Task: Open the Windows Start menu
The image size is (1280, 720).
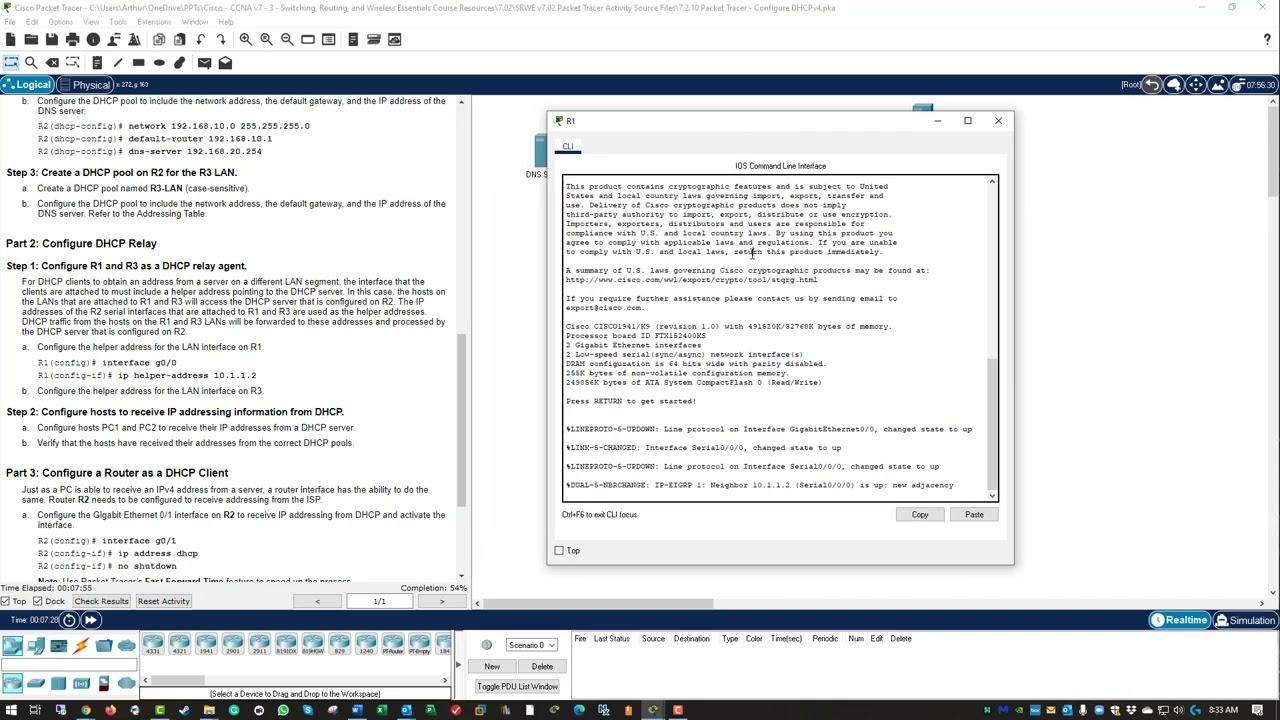Action: pos(10,711)
